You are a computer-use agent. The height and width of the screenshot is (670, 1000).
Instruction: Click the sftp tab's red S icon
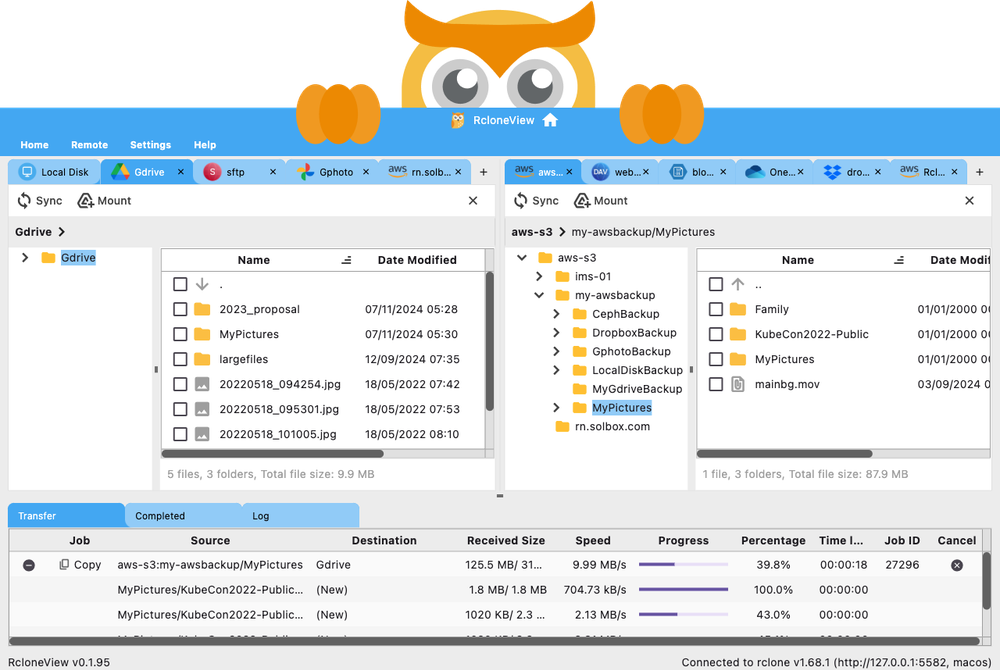click(x=212, y=172)
